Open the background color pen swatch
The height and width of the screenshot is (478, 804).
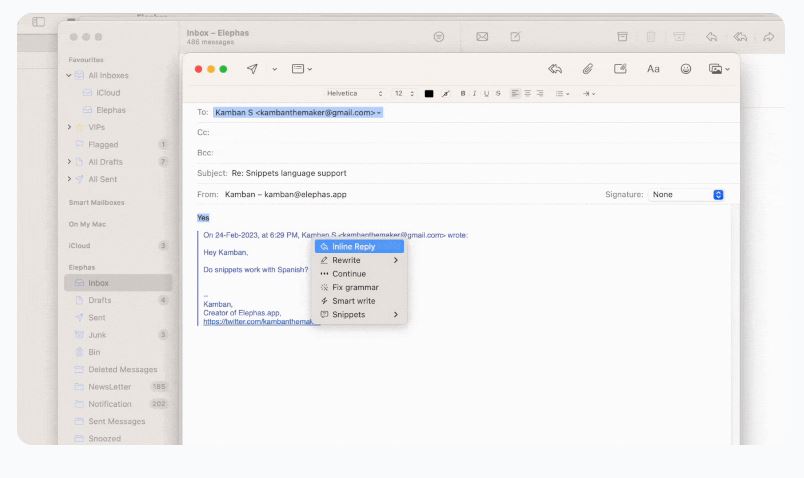pos(446,93)
